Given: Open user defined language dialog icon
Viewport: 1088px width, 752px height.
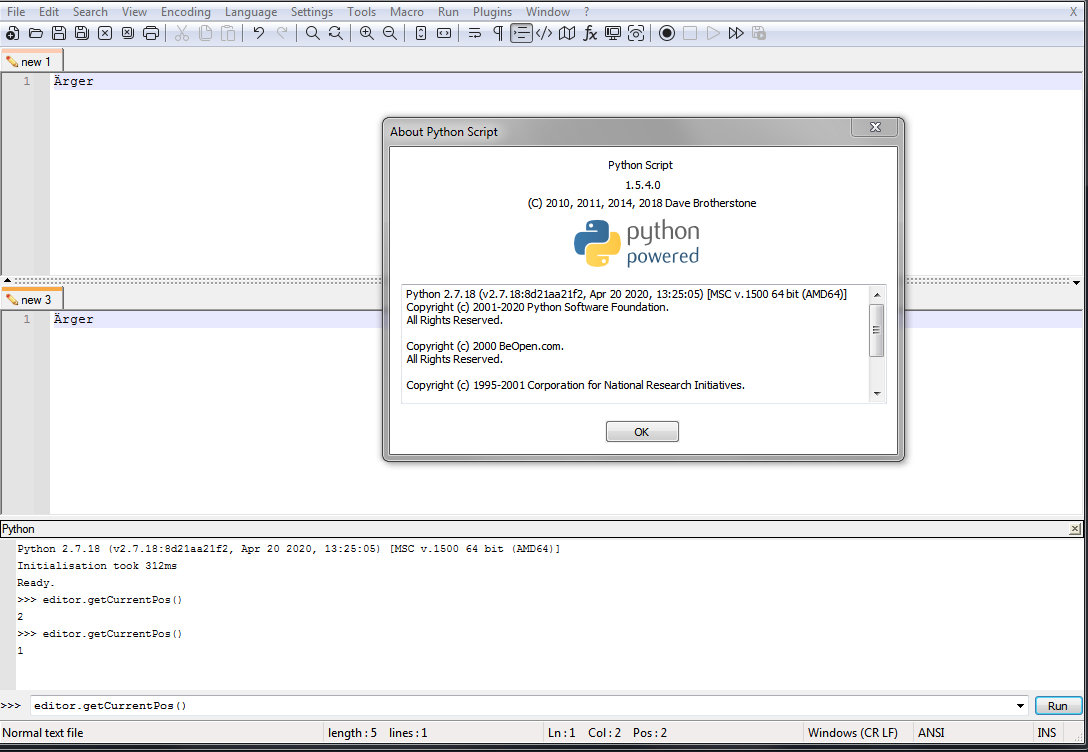Looking at the screenshot, I should 544,33.
